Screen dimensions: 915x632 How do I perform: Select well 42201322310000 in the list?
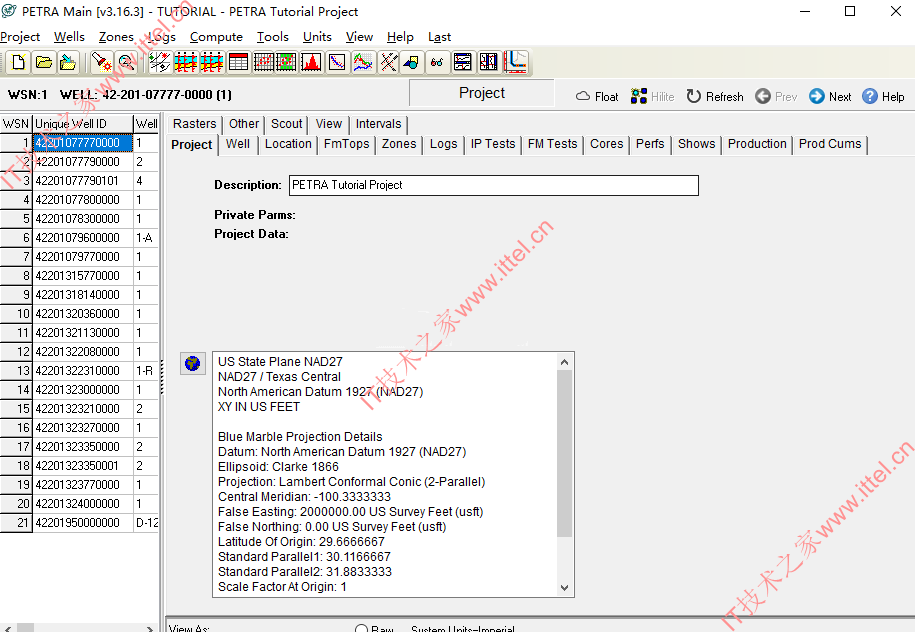[83, 371]
